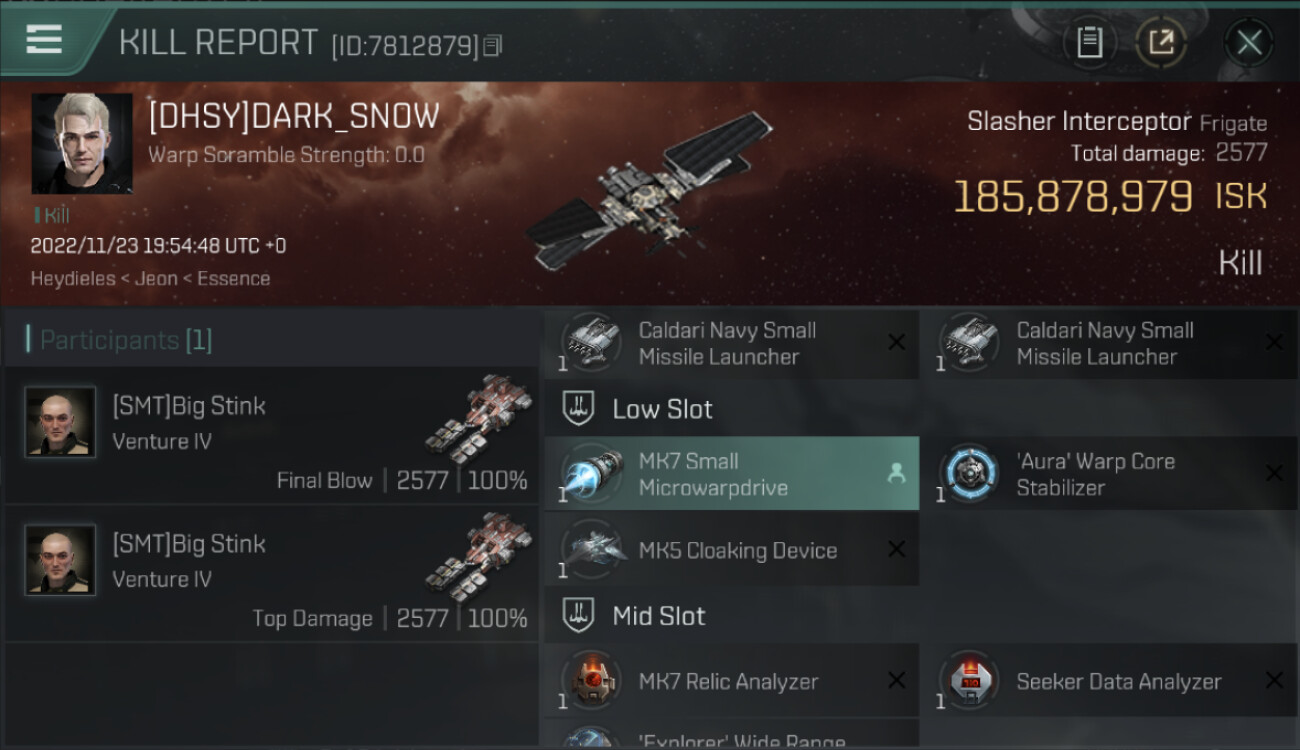Select the 'Aura' Warp Core Stabilizer icon

(x=969, y=474)
